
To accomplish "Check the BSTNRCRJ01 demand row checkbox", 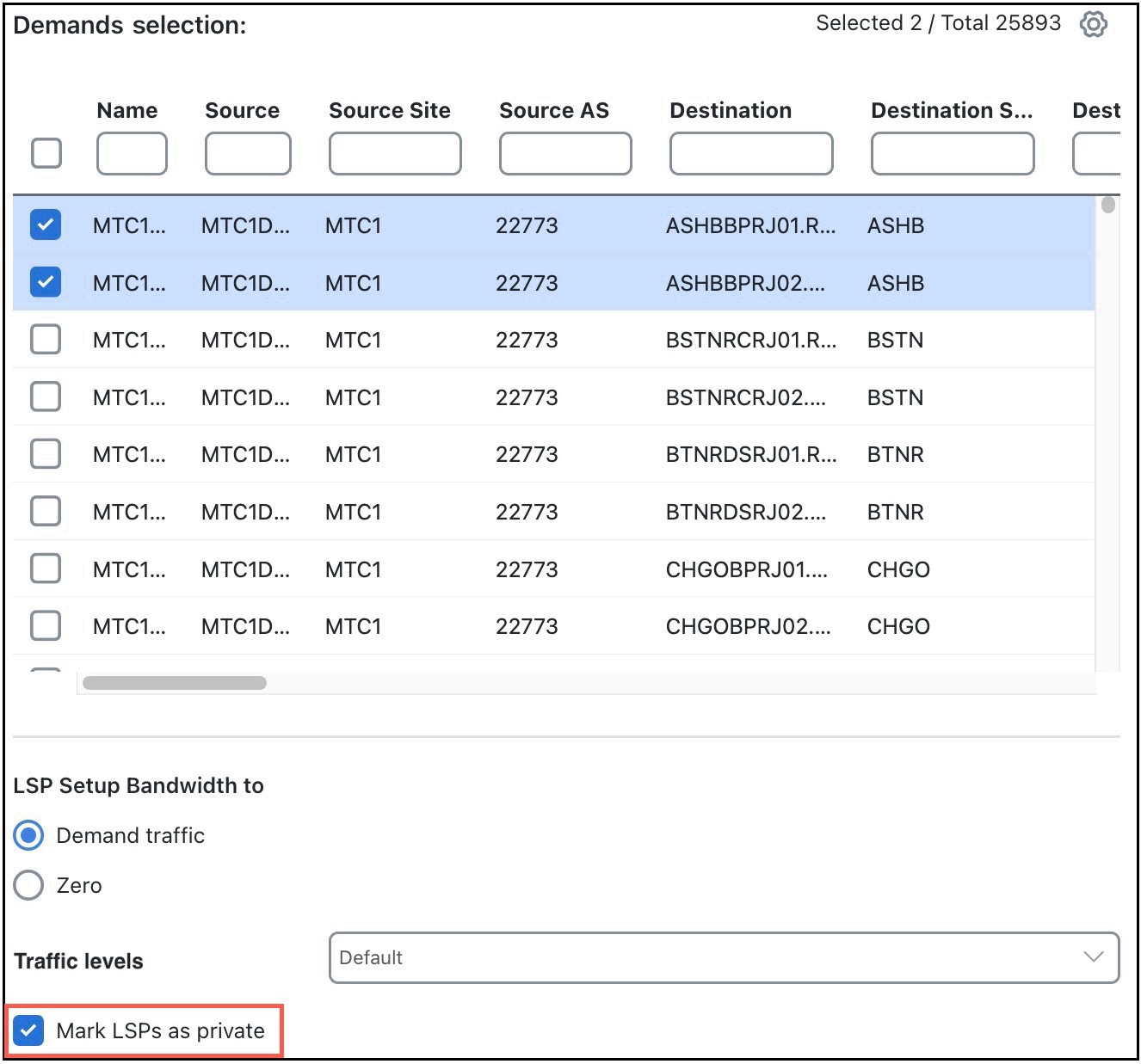I will tap(46, 339).
